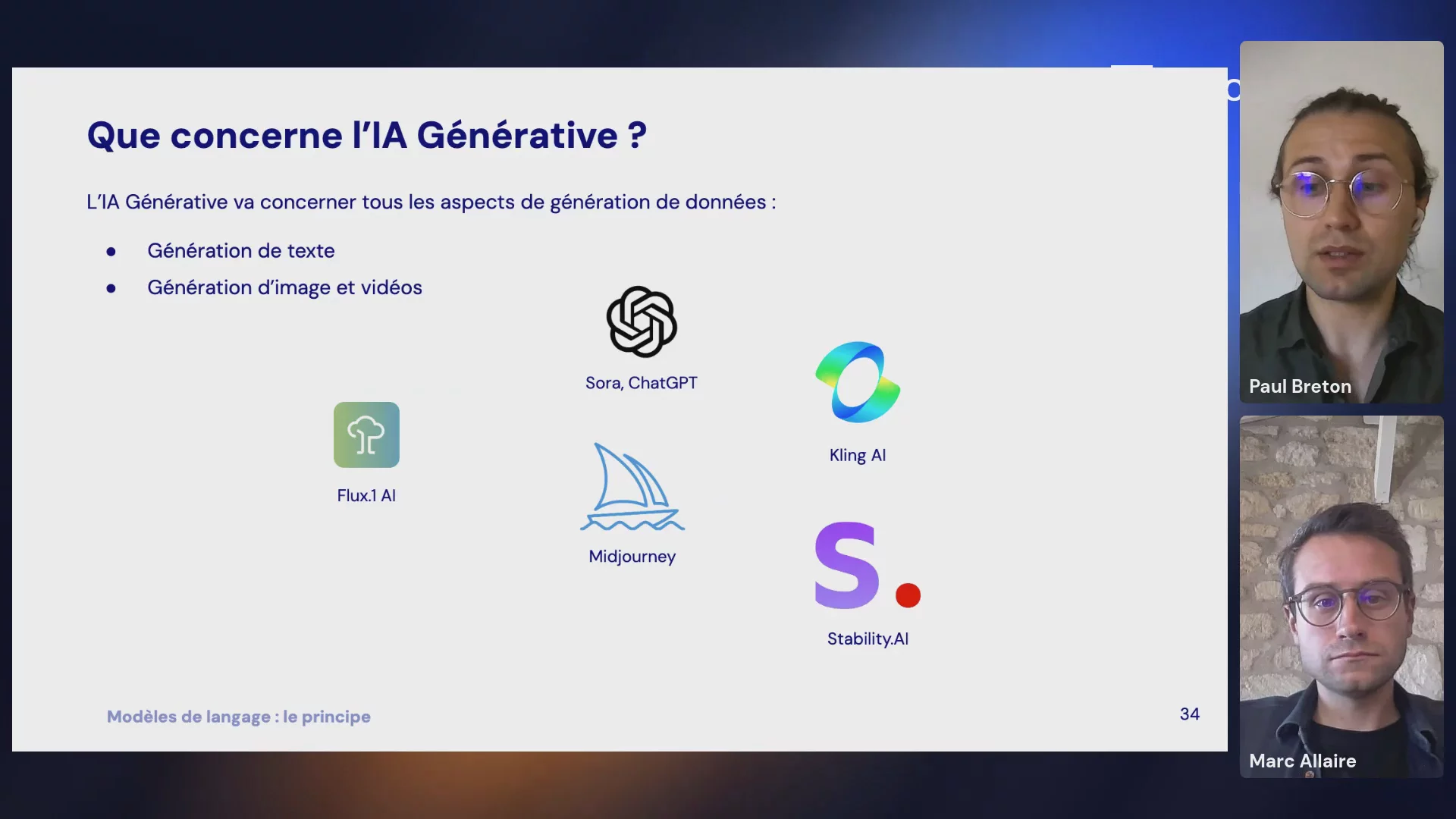Click the 'Midjourney' caption

632,557
